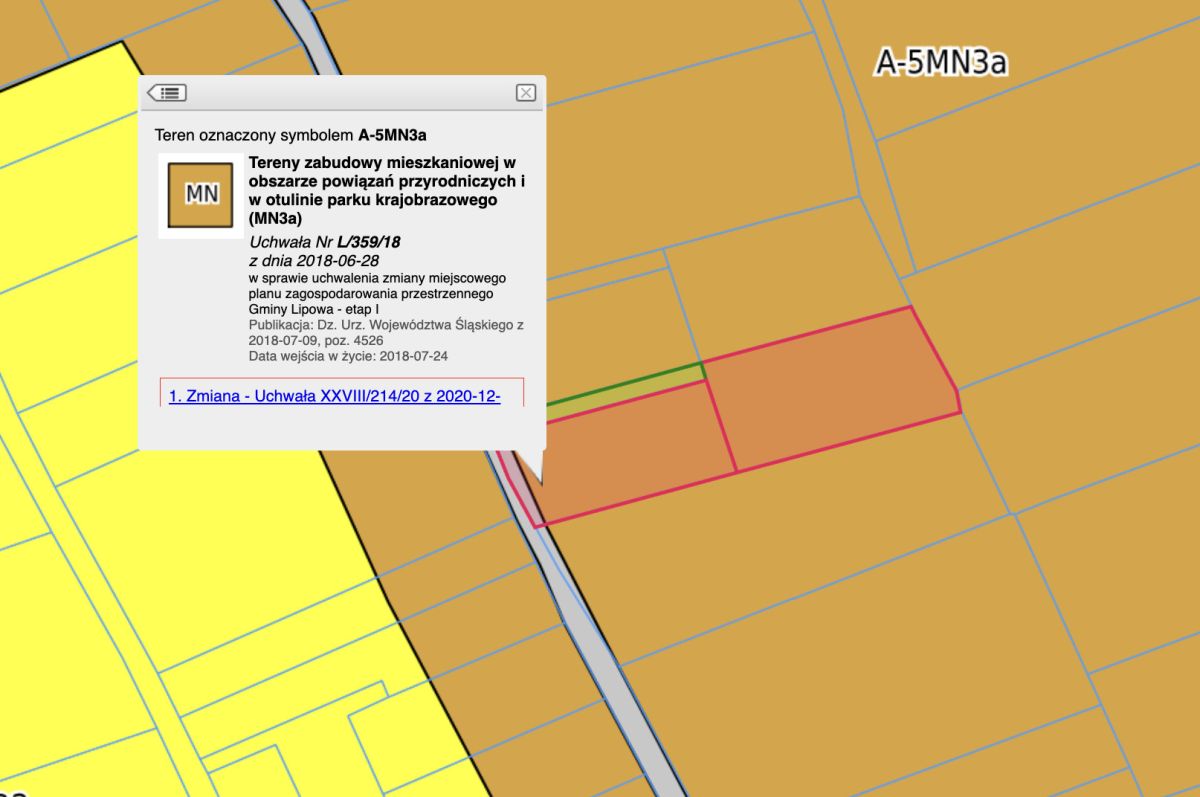The width and height of the screenshot is (1200, 797).
Task: Close the A-5MN3a info popup
Action: tap(525, 93)
